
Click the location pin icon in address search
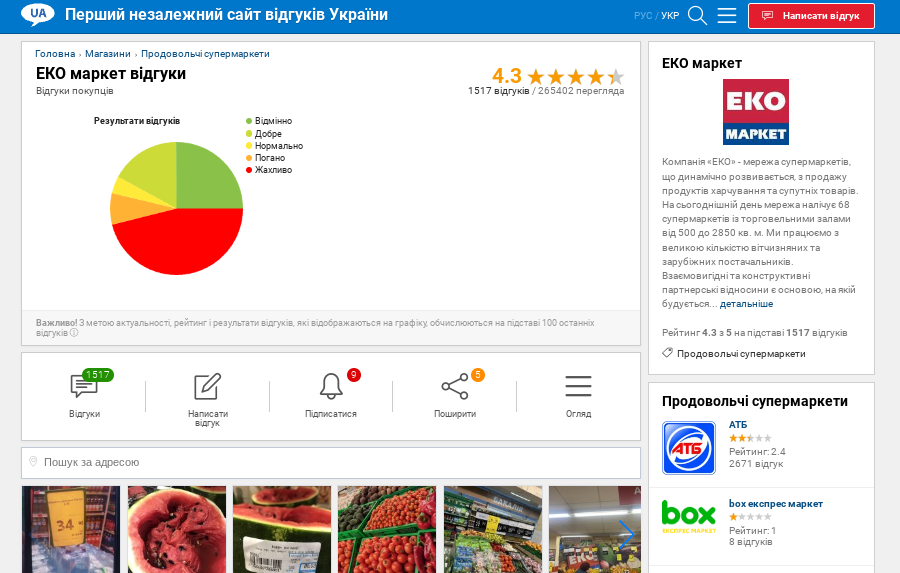tap(33, 462)
